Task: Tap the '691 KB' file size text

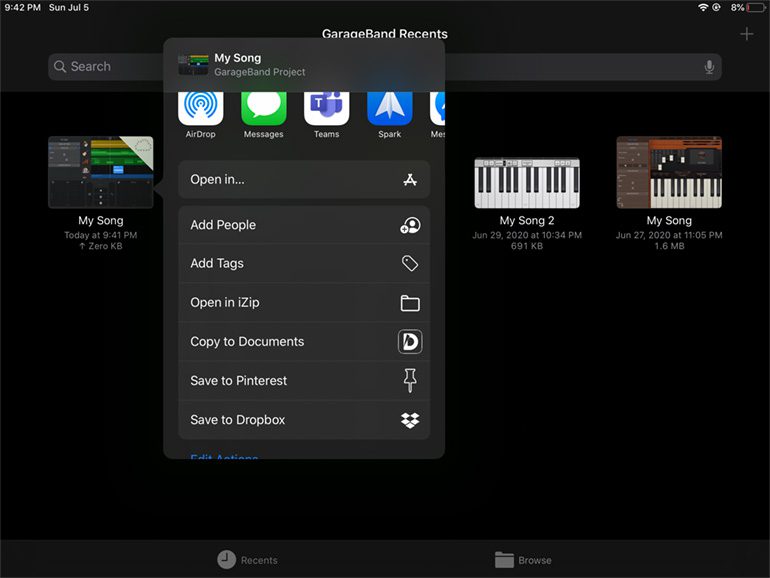Action: click(527, 246)
